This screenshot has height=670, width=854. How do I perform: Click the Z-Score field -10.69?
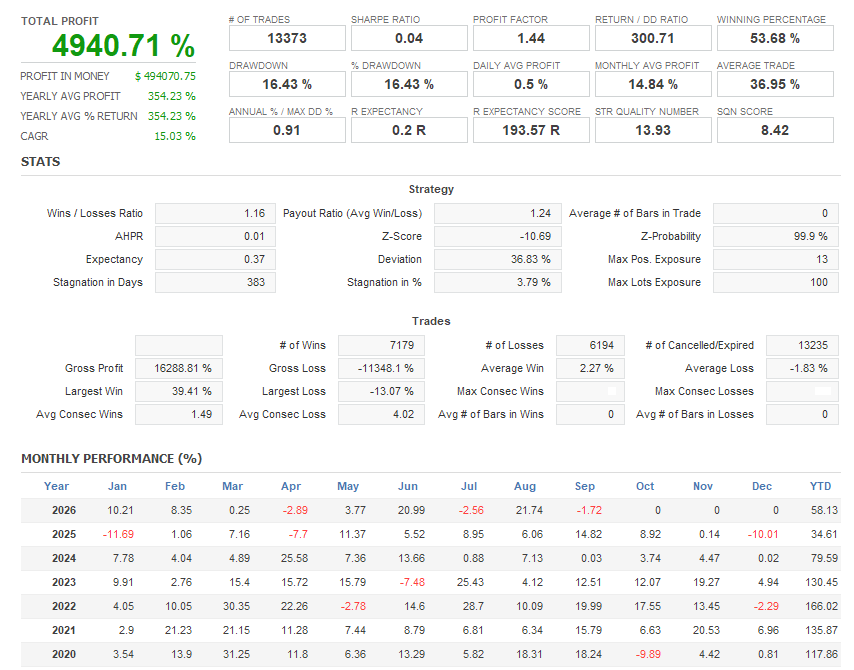pyautogui.click(x=498, y=236)
